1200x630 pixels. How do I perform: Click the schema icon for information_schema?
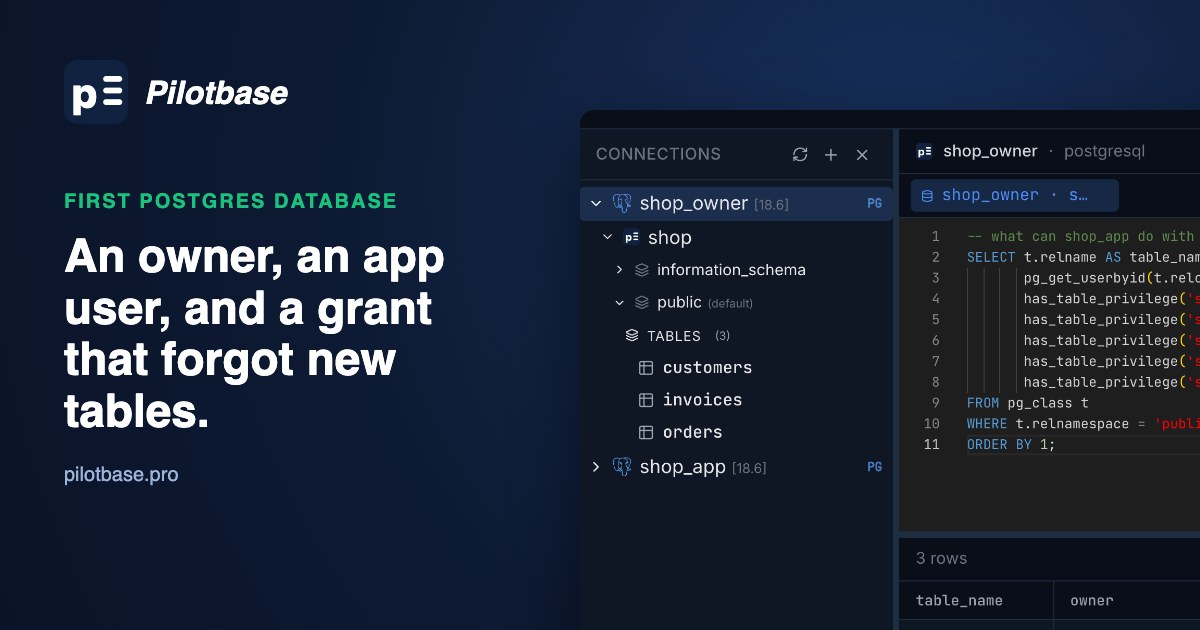[x=642, y=270]
